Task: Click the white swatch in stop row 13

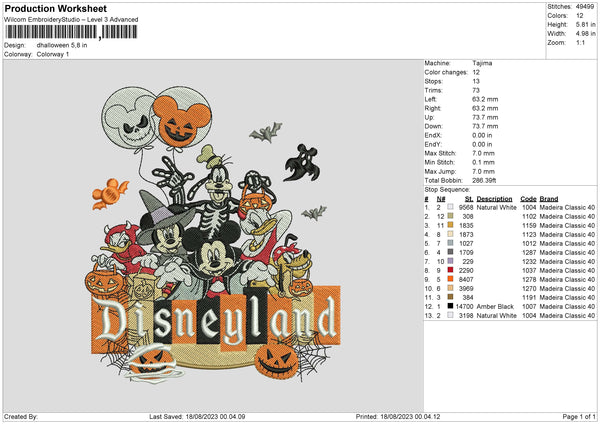Action: pos(450,315)
